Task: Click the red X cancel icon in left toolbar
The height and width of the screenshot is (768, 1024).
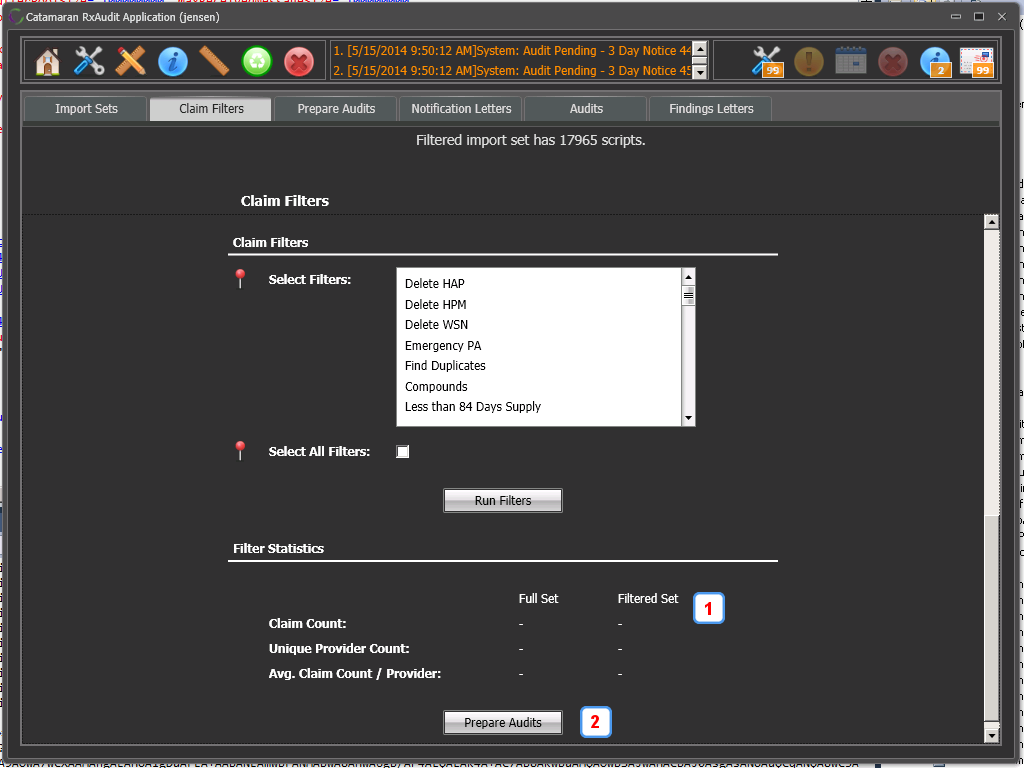Action: coord(299,62)
